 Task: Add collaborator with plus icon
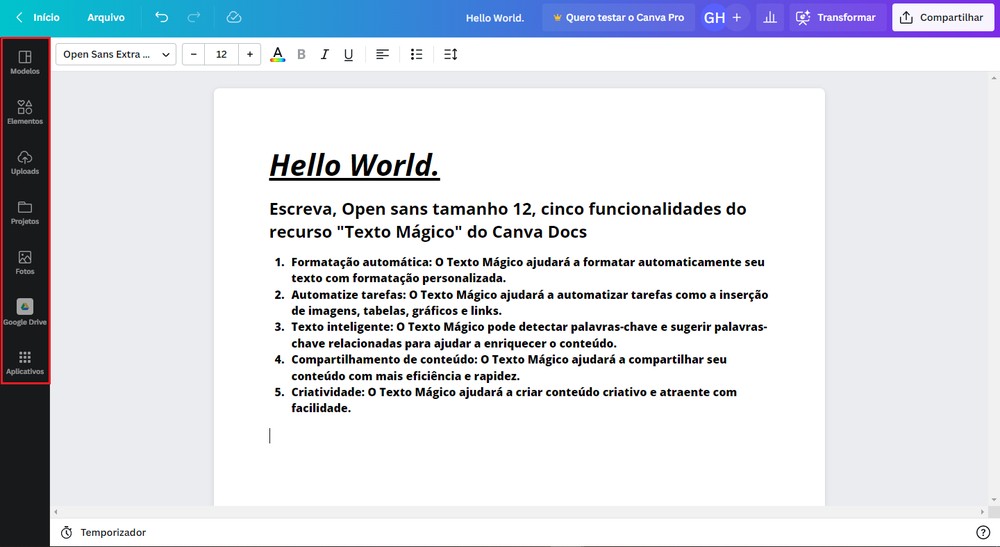pos(737,17)
